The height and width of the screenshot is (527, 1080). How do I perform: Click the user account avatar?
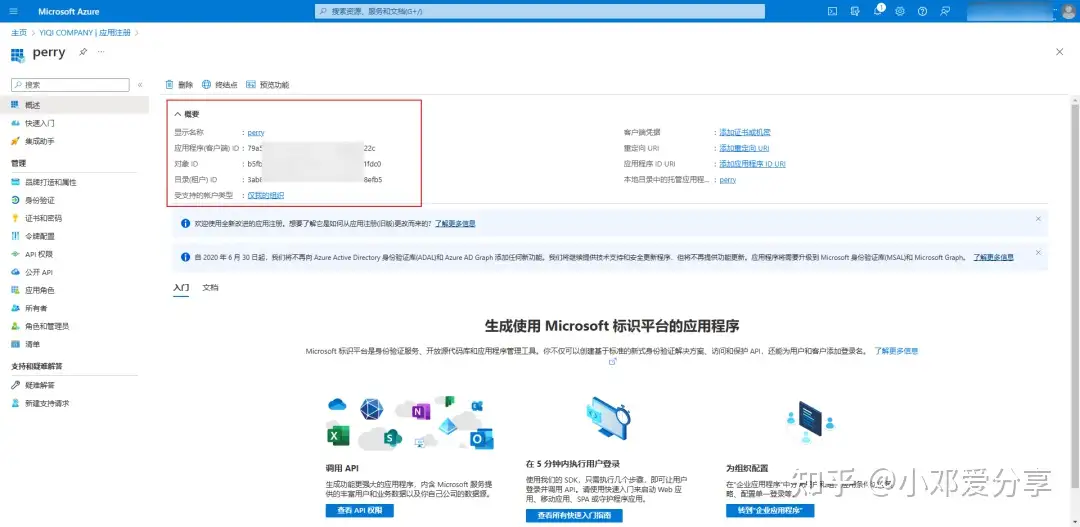point(1066,11)
